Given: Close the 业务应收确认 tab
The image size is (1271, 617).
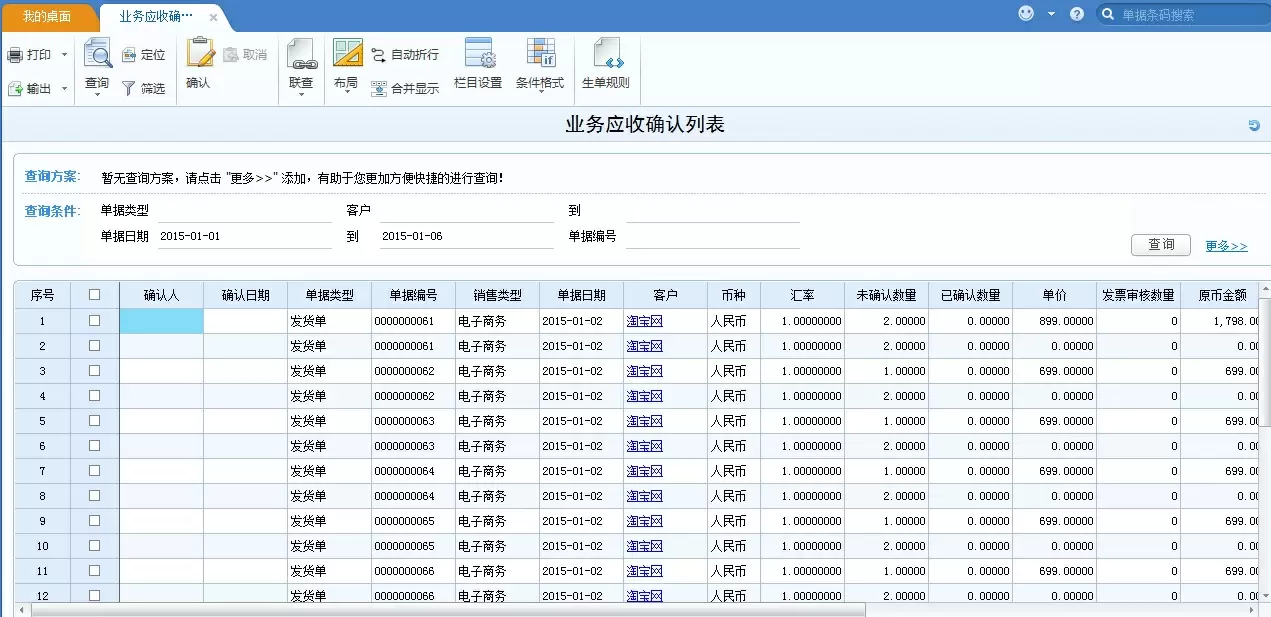Looking at the screenshot, I should click(x=213, y=18).
